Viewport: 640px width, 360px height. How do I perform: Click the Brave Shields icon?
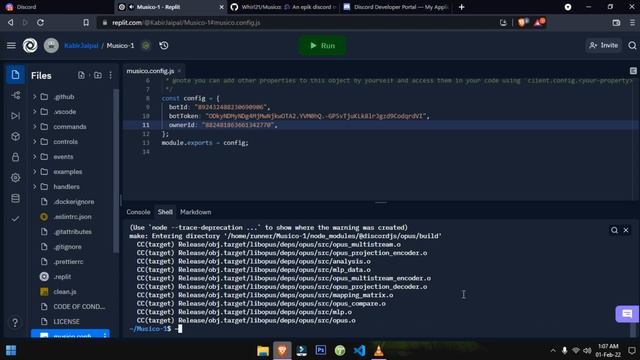pyautogui.click(x=522, y=22)
